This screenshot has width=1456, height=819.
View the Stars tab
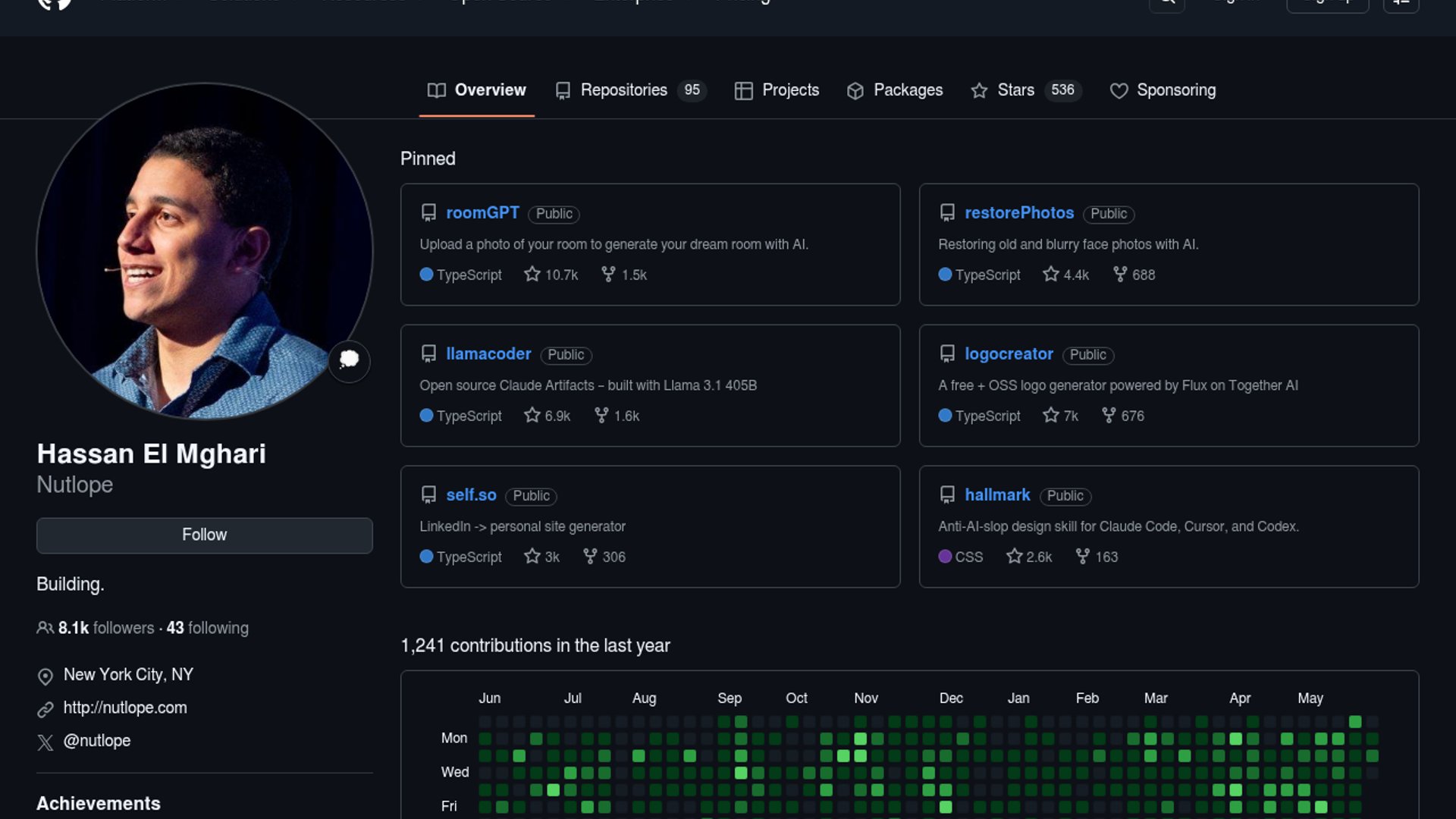(1025, 90)
